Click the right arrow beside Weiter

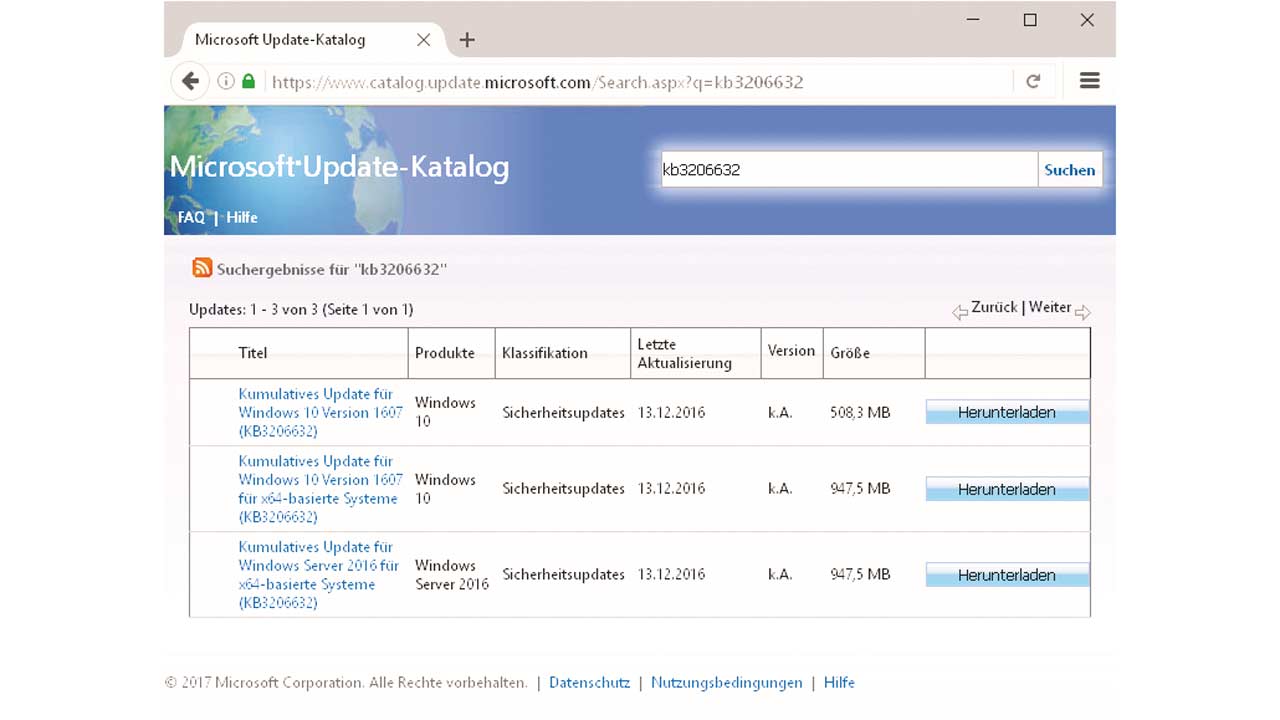click(x=1083, y=313)
